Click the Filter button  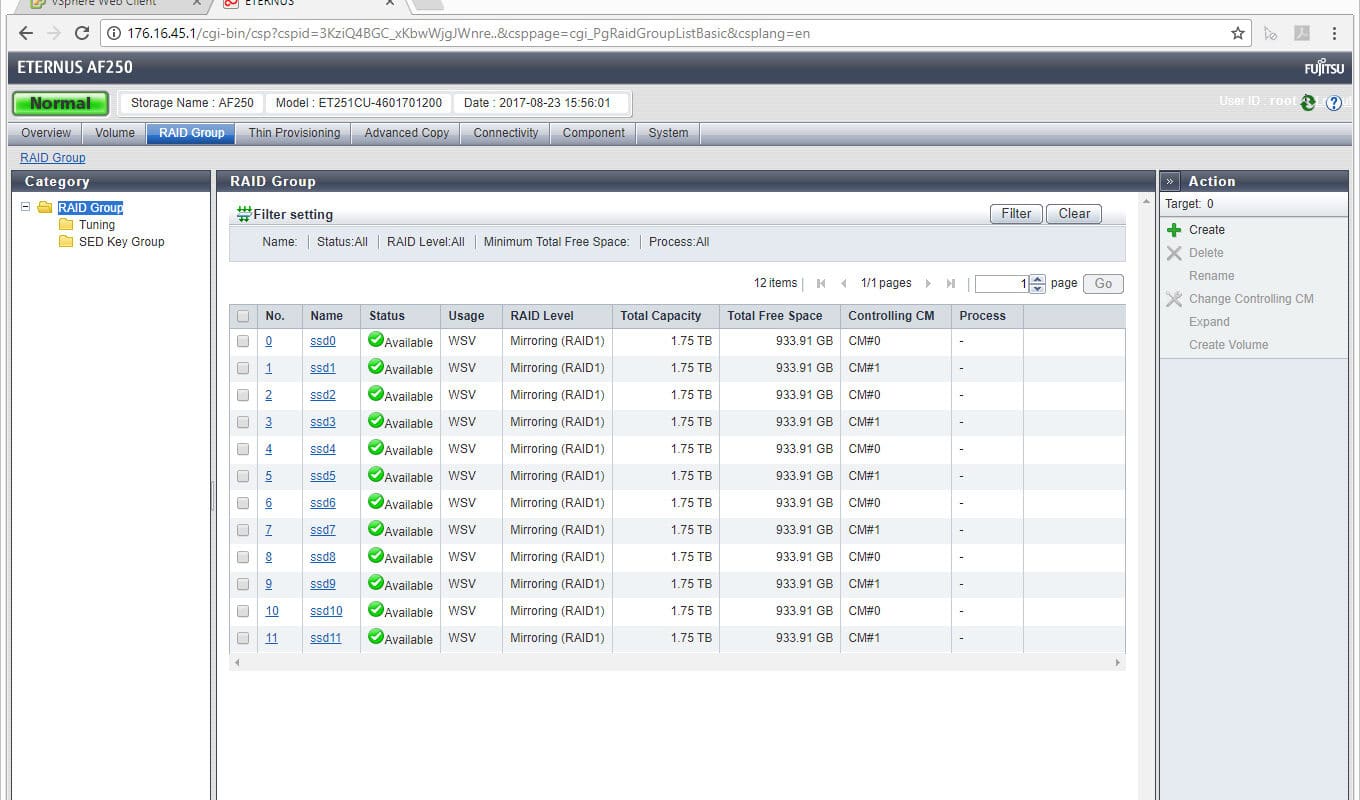pyautogui.click(x=1016, y=214)
